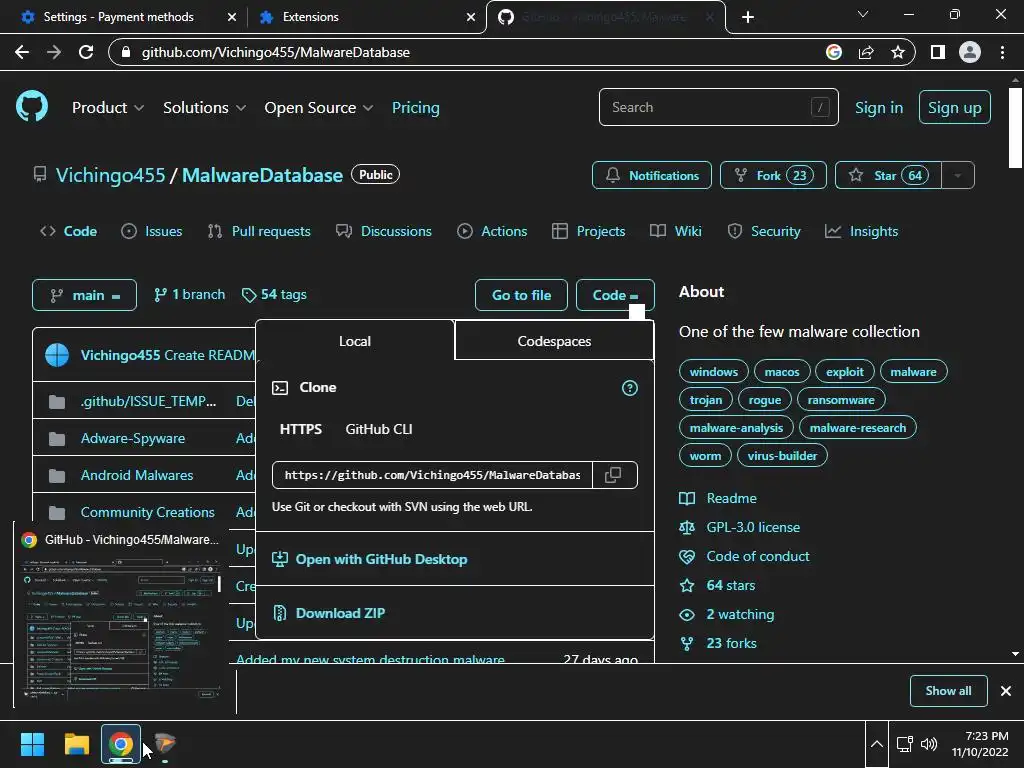Image resolution: width=1024 pixels, height=768 pixels.
Task: Click the Chrome taskbar icon
Action: pyautogui.click(x=120, y=744)
